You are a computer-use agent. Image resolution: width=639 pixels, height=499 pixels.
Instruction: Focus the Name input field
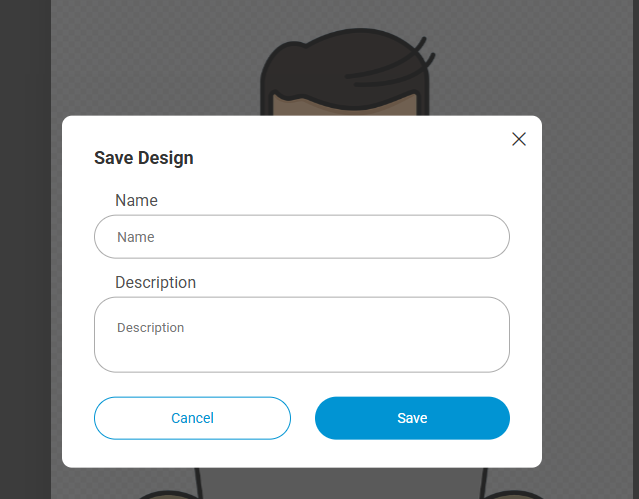coord(301,237)
